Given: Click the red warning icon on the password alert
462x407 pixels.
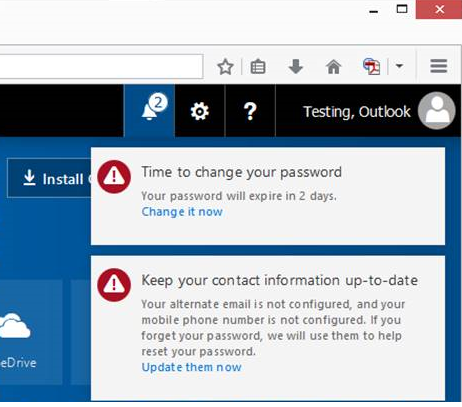Looking at the screenshot, I should [114, 177].
